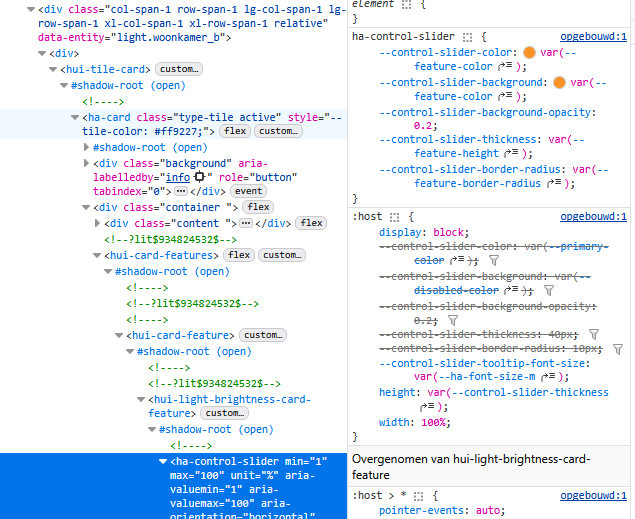Open the opgebouwd:1 link for the ha-control-slider rule

593,37
